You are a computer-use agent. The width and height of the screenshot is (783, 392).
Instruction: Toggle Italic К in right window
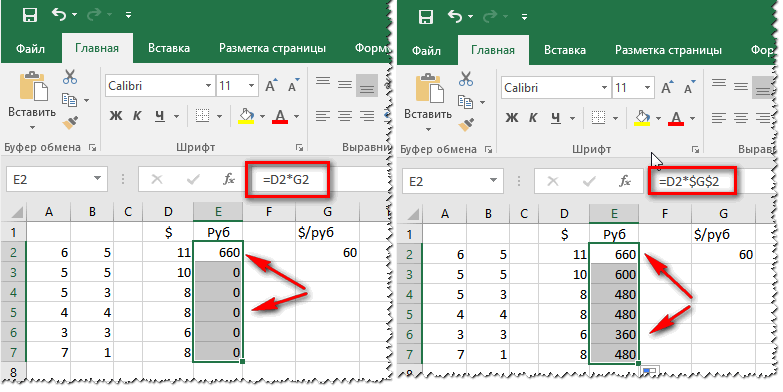533,118
